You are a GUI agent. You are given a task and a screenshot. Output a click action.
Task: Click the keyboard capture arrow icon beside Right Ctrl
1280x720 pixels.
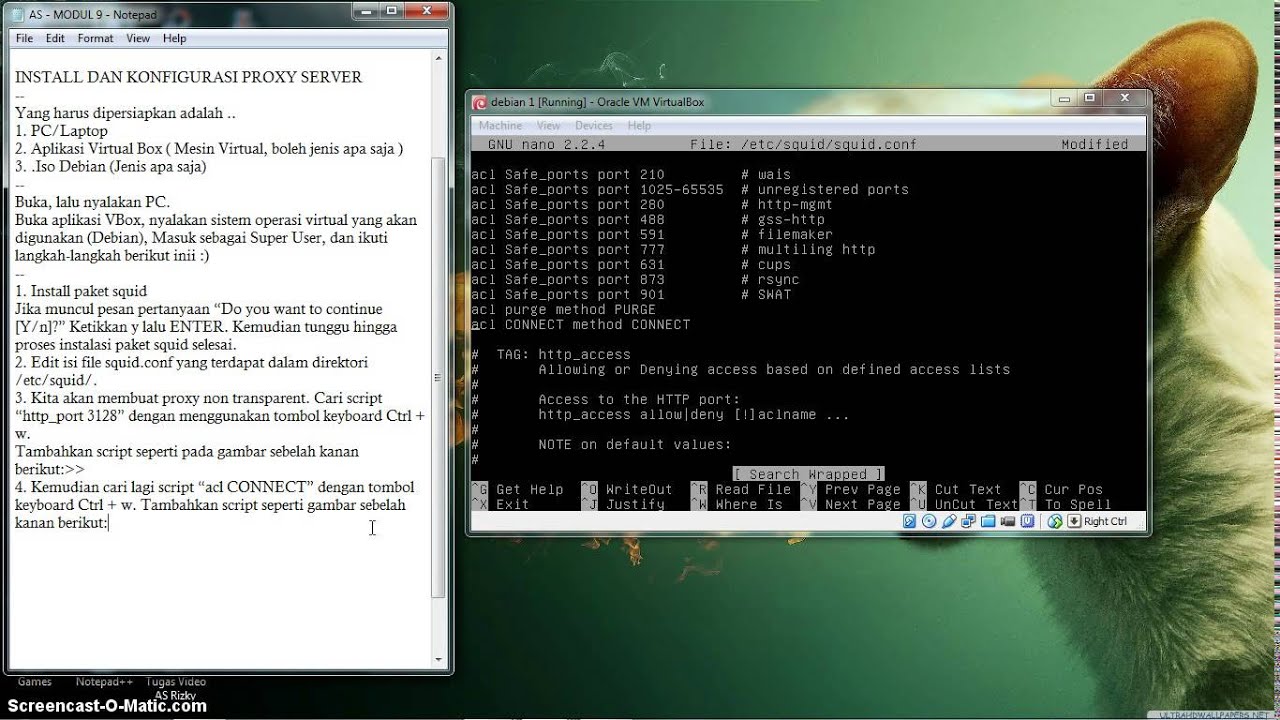pos(1074,521)
